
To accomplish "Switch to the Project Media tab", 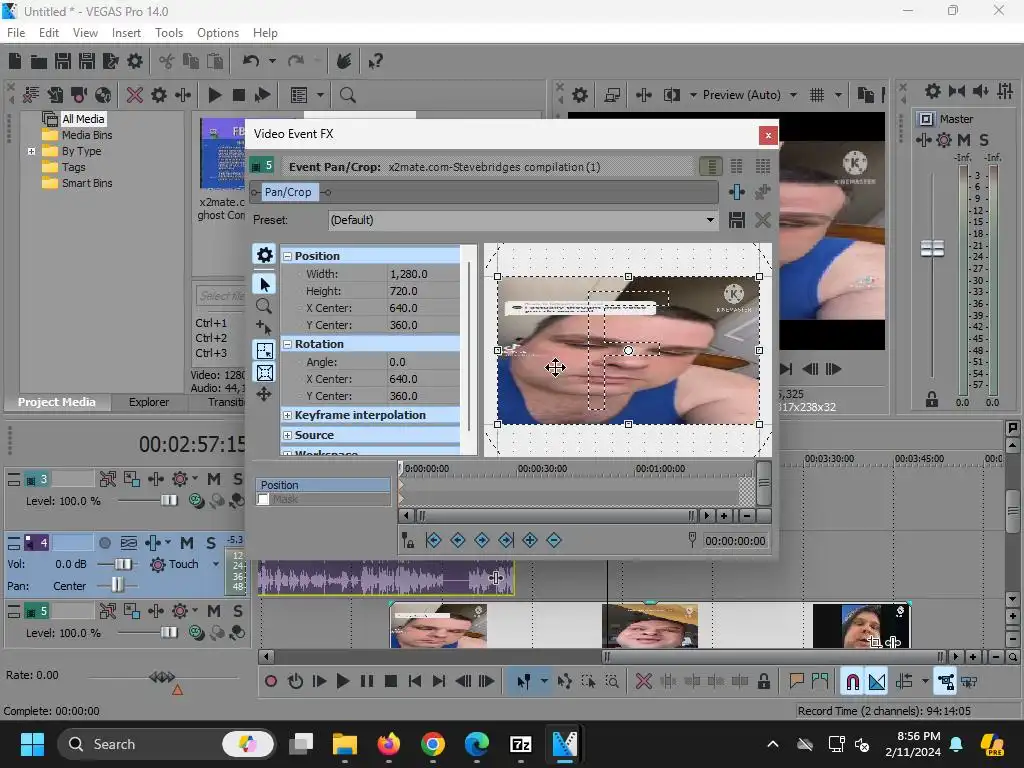I will tap(56, 402).
